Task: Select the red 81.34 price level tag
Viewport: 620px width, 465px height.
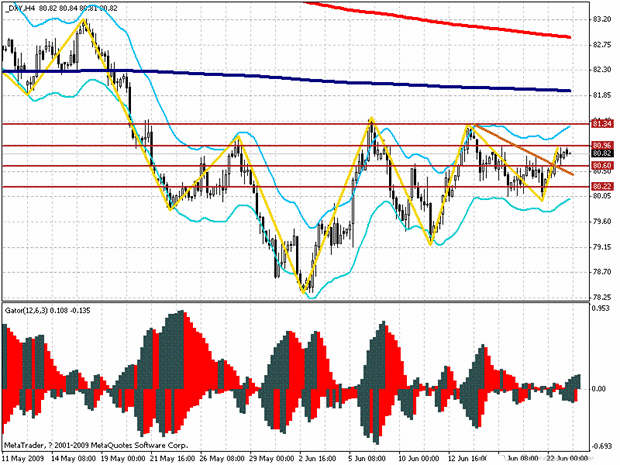Action: [x=603, y=124]
